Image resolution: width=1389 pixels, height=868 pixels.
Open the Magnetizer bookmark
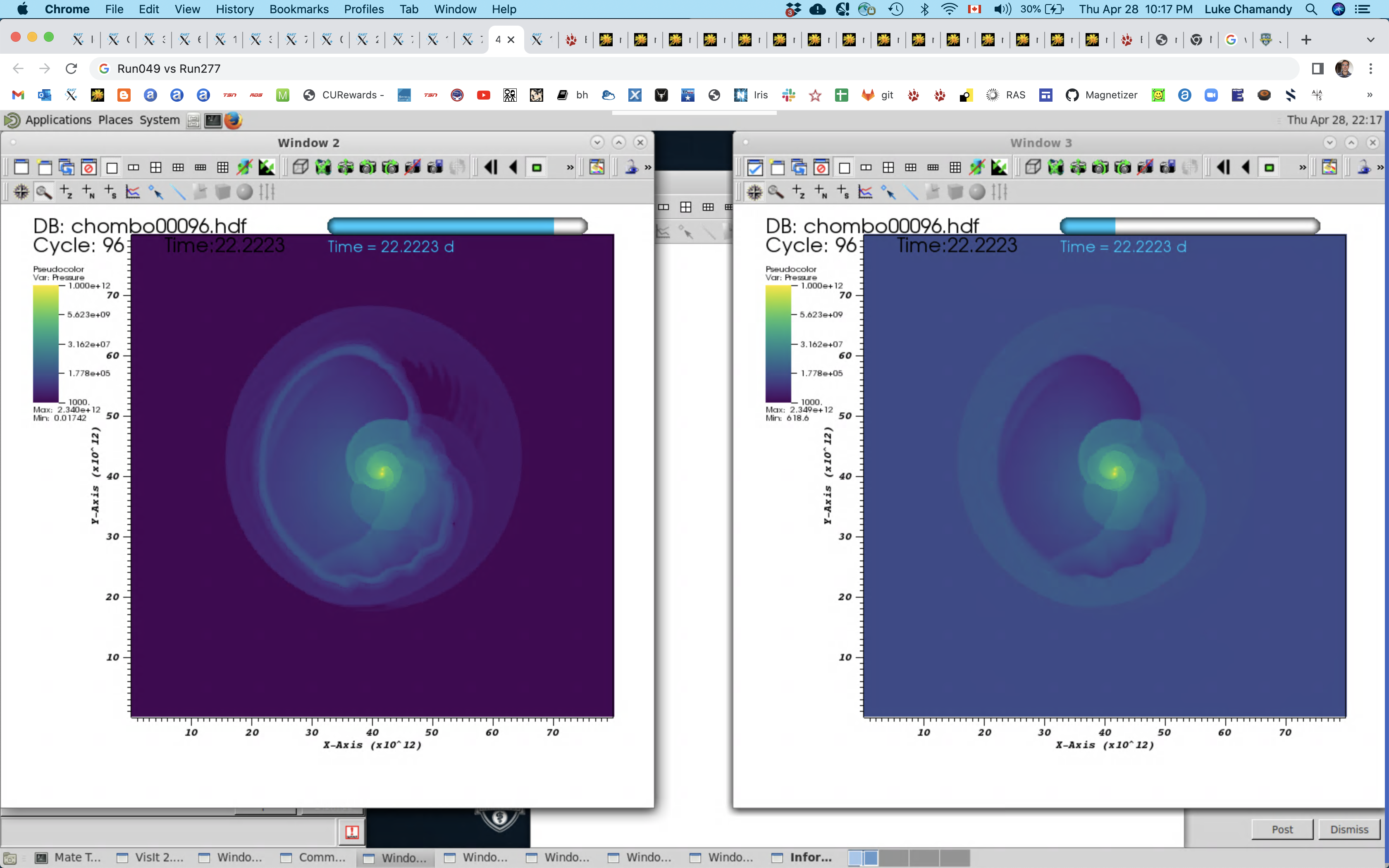[1101, 95]
